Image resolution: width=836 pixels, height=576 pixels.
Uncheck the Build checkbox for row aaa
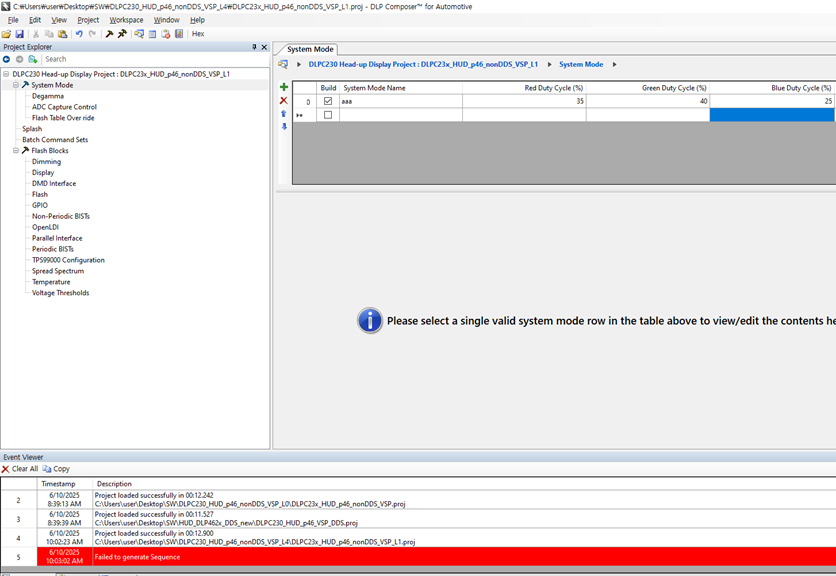coord(328,101)
